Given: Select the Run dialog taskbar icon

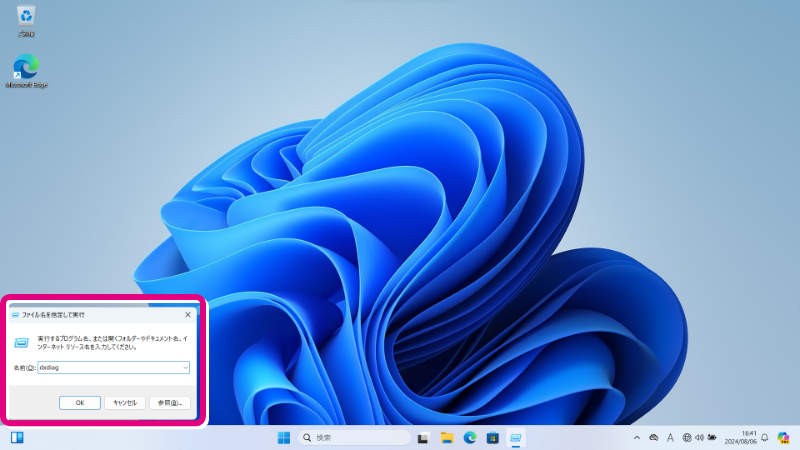Looking at the screenshot, I should click(x=515, y=438).
